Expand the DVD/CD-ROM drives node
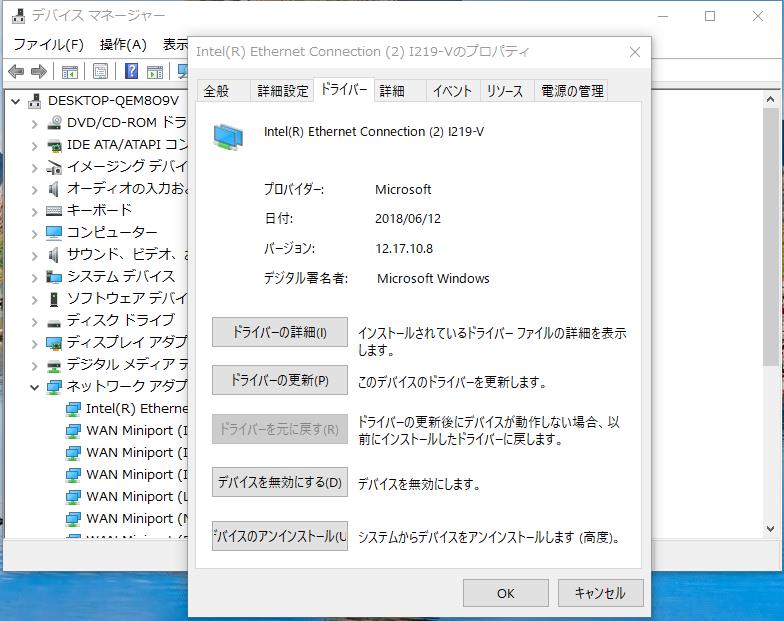Viewport: 784px width, 621px height. (34, 124)
